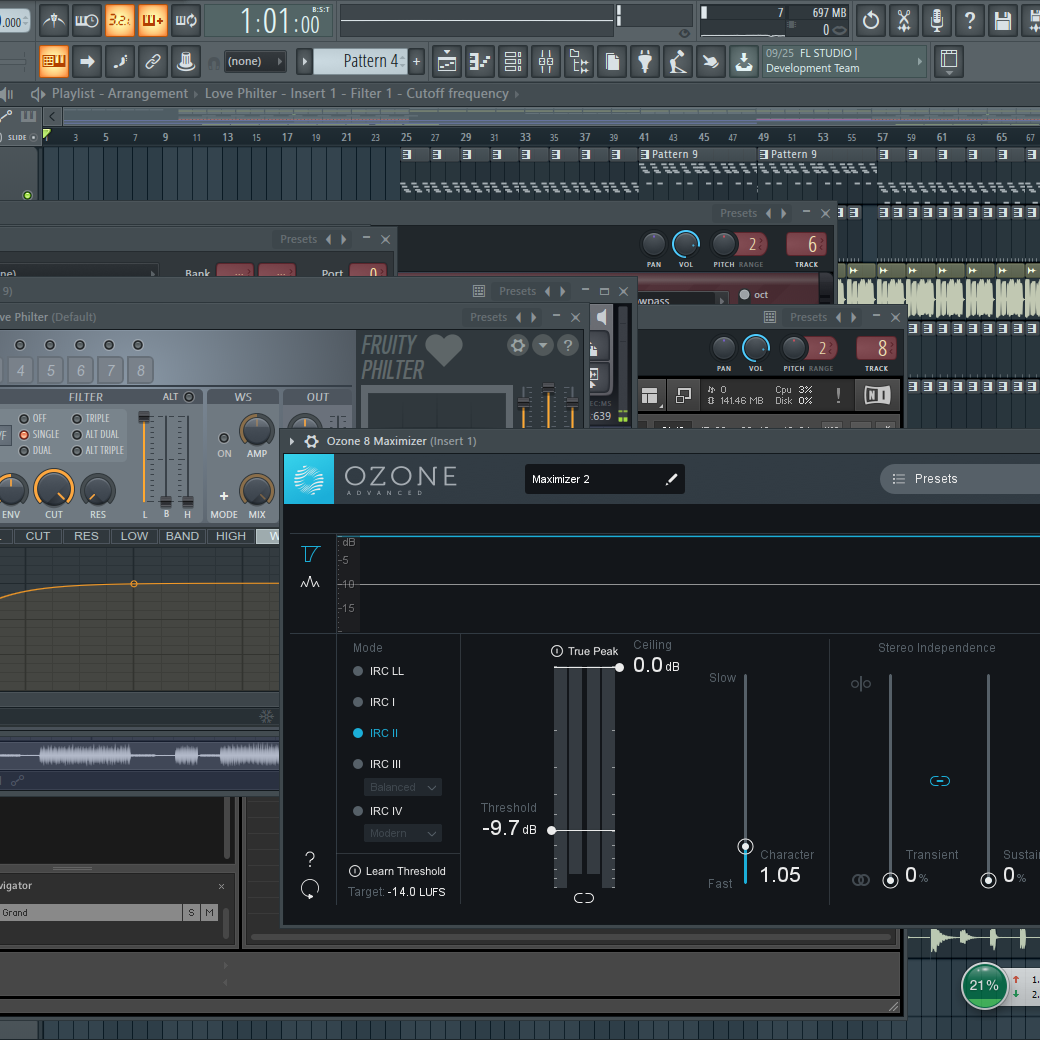The width and height of the screenshot is (1040, 1040).
Task: Click the Philter preset slot 6 button
Action: [81, 370]
